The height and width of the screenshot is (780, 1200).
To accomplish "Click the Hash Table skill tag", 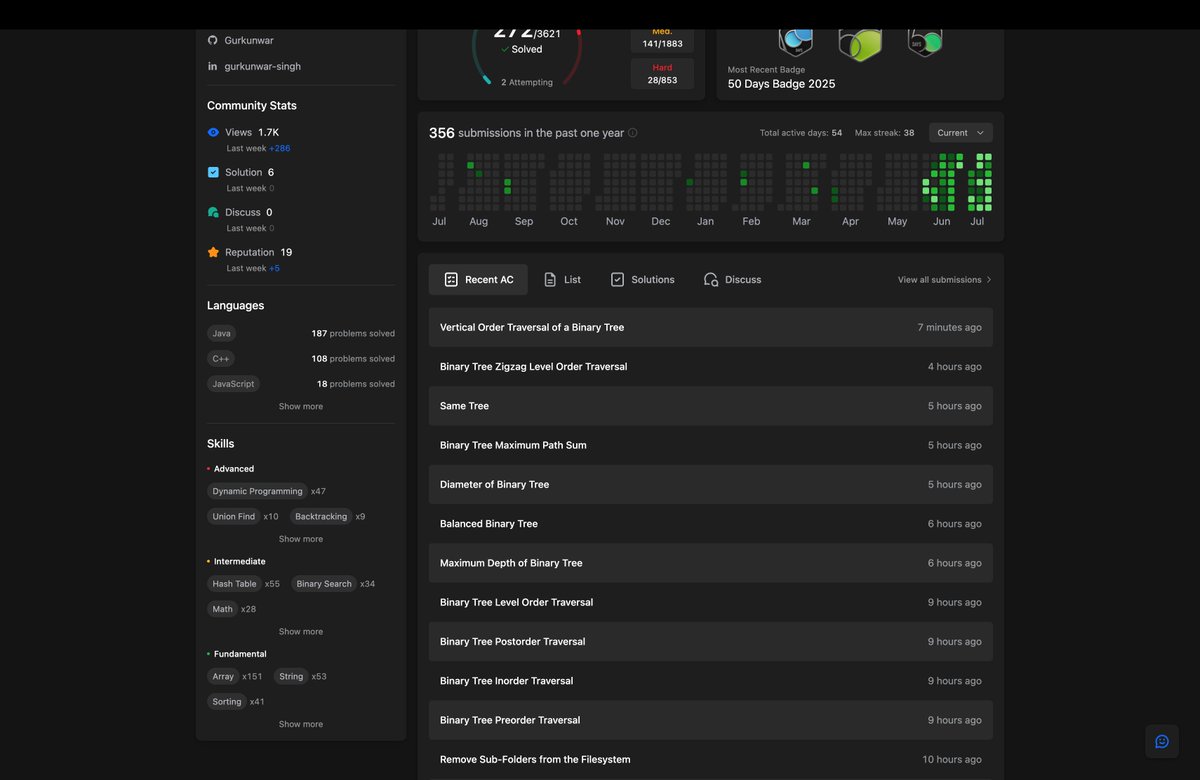I will [x=234, y=584].
